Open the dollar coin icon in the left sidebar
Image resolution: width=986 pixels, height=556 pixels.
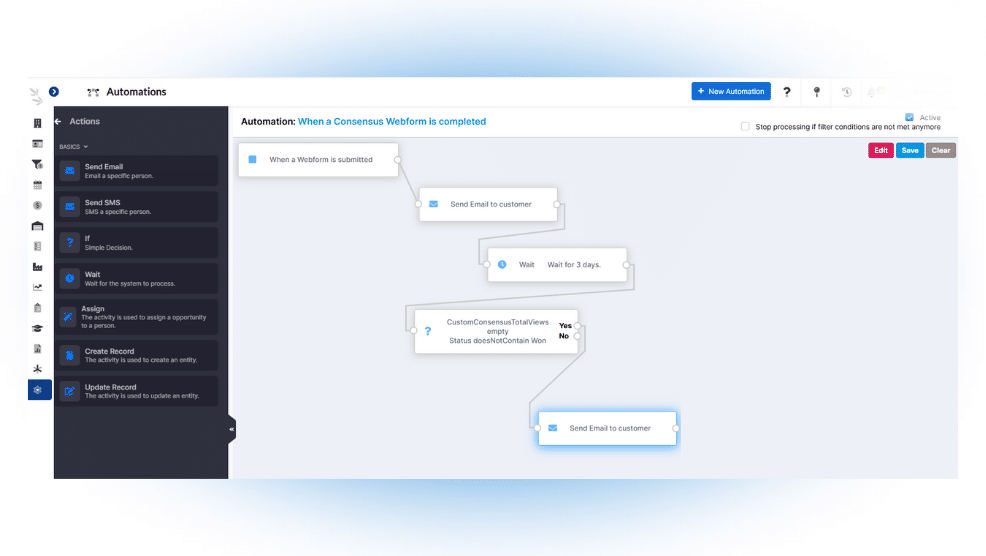pyautogui.click(x=38, y=206)
